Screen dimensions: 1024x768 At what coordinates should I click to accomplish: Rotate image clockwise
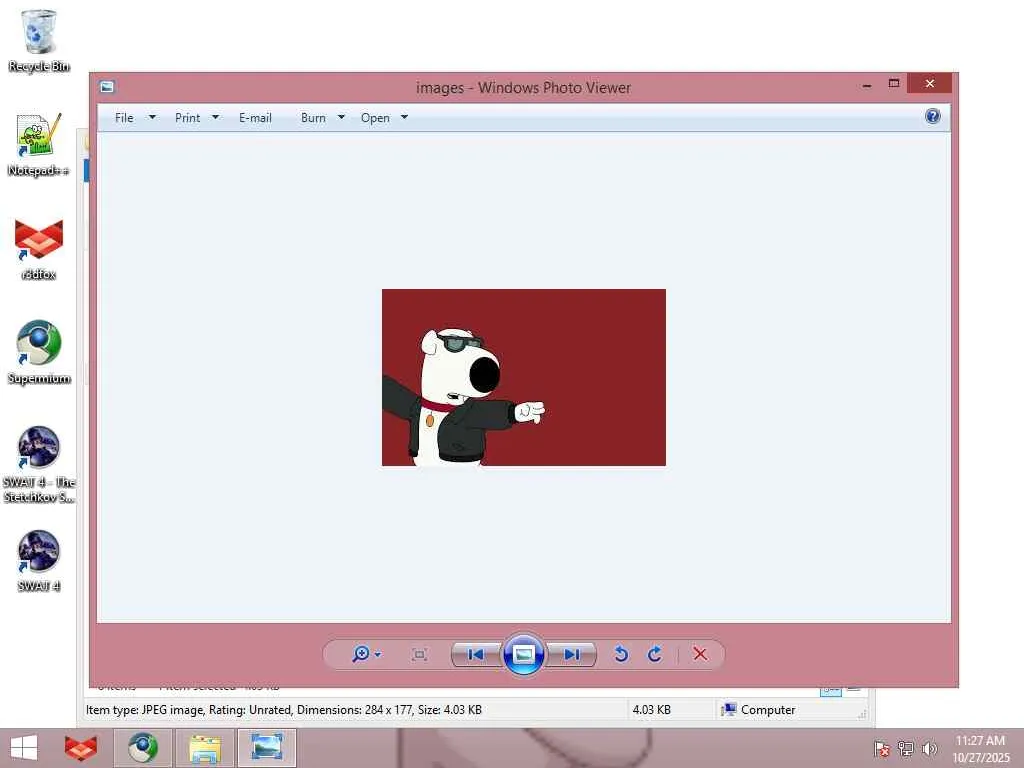(x=655, y=654)
